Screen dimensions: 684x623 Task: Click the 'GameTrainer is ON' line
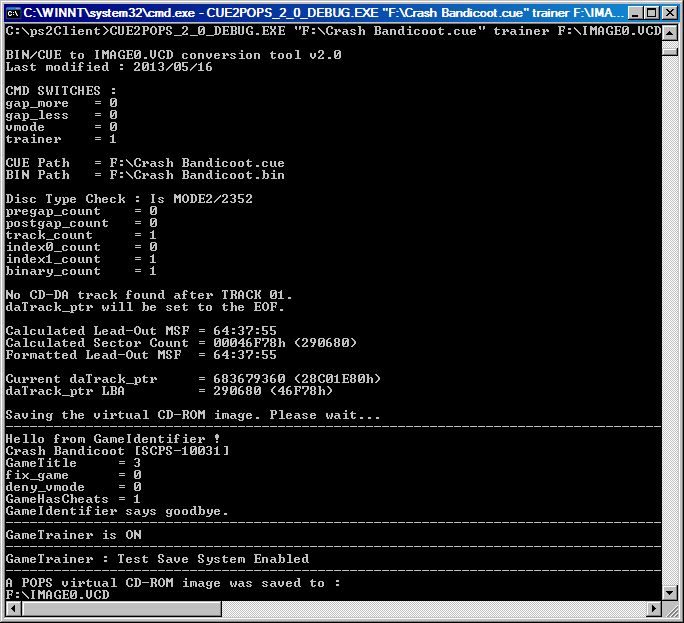[x=74, y=535]
